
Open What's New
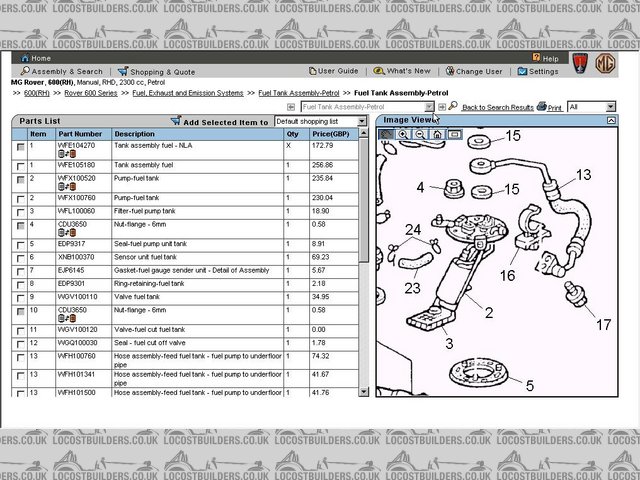coord(402,71)
